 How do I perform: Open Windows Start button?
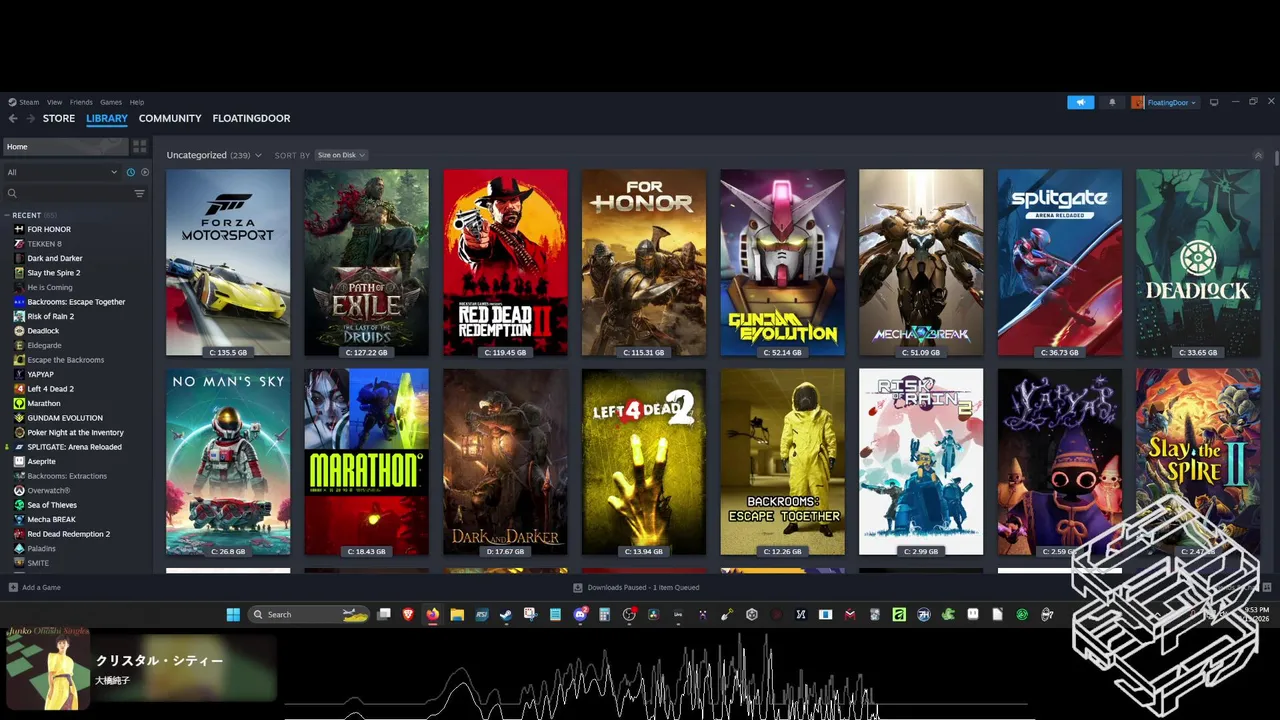(233, 614)
